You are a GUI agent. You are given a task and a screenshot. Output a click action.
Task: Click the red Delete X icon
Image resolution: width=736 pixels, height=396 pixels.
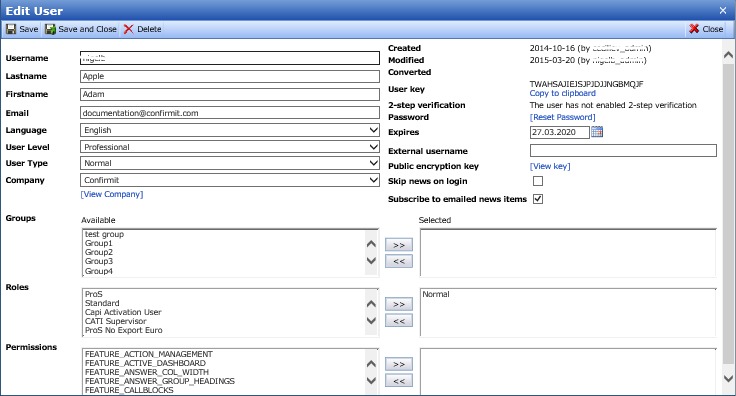128,29
